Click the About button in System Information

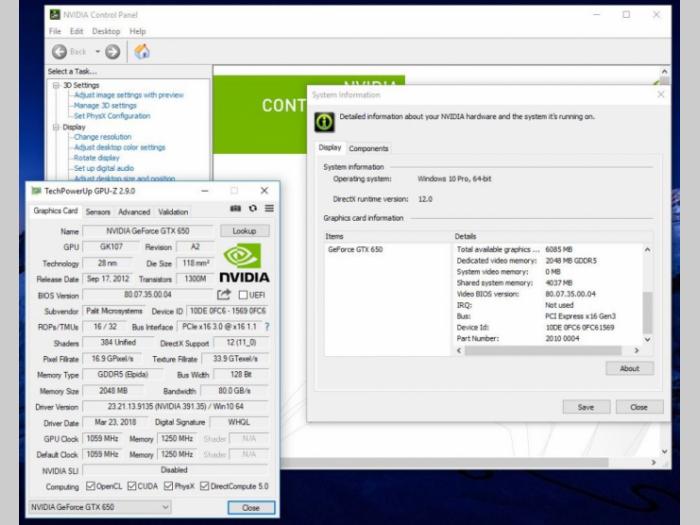tap(629, 368)
